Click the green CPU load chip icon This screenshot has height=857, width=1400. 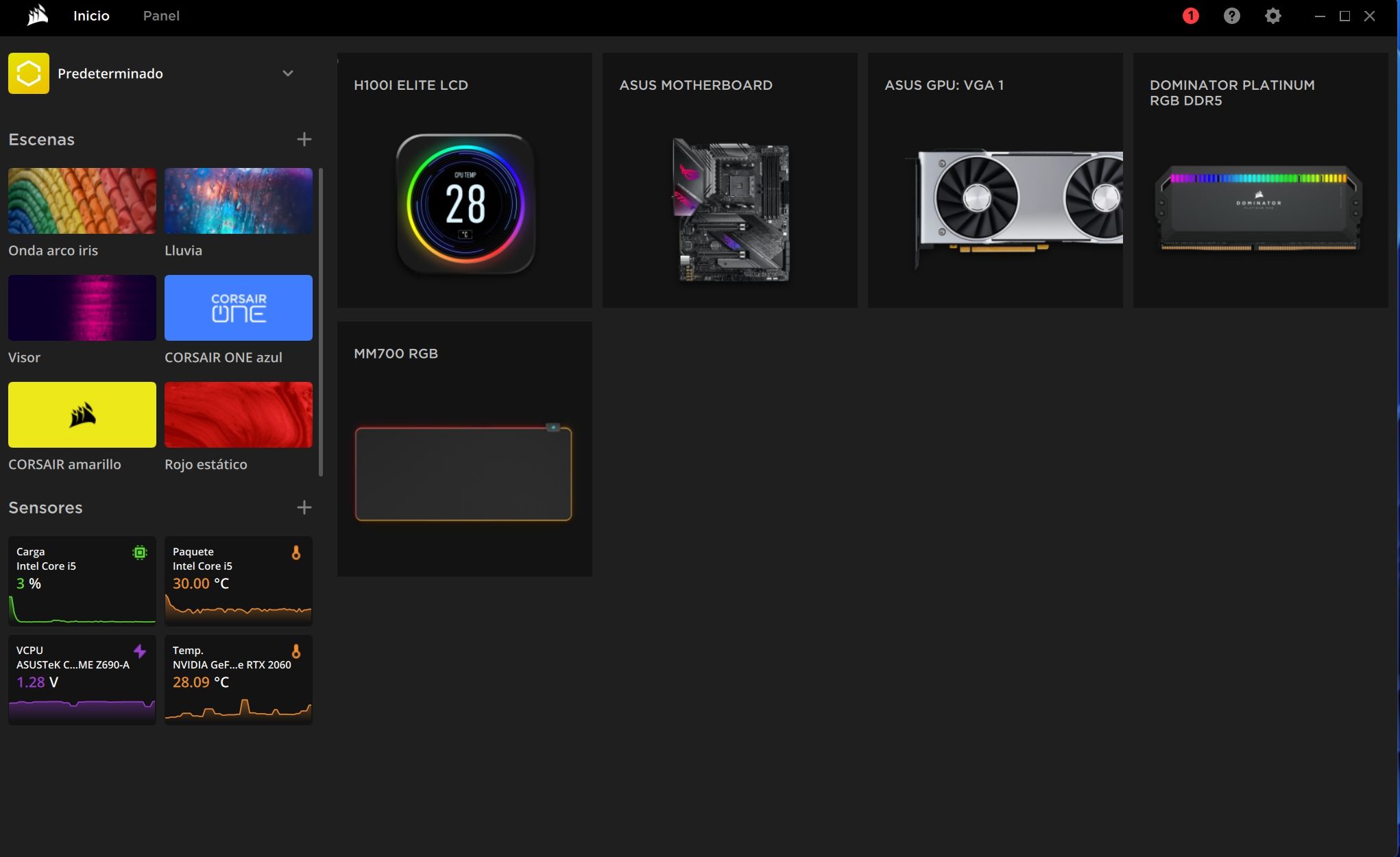(140, 553)
